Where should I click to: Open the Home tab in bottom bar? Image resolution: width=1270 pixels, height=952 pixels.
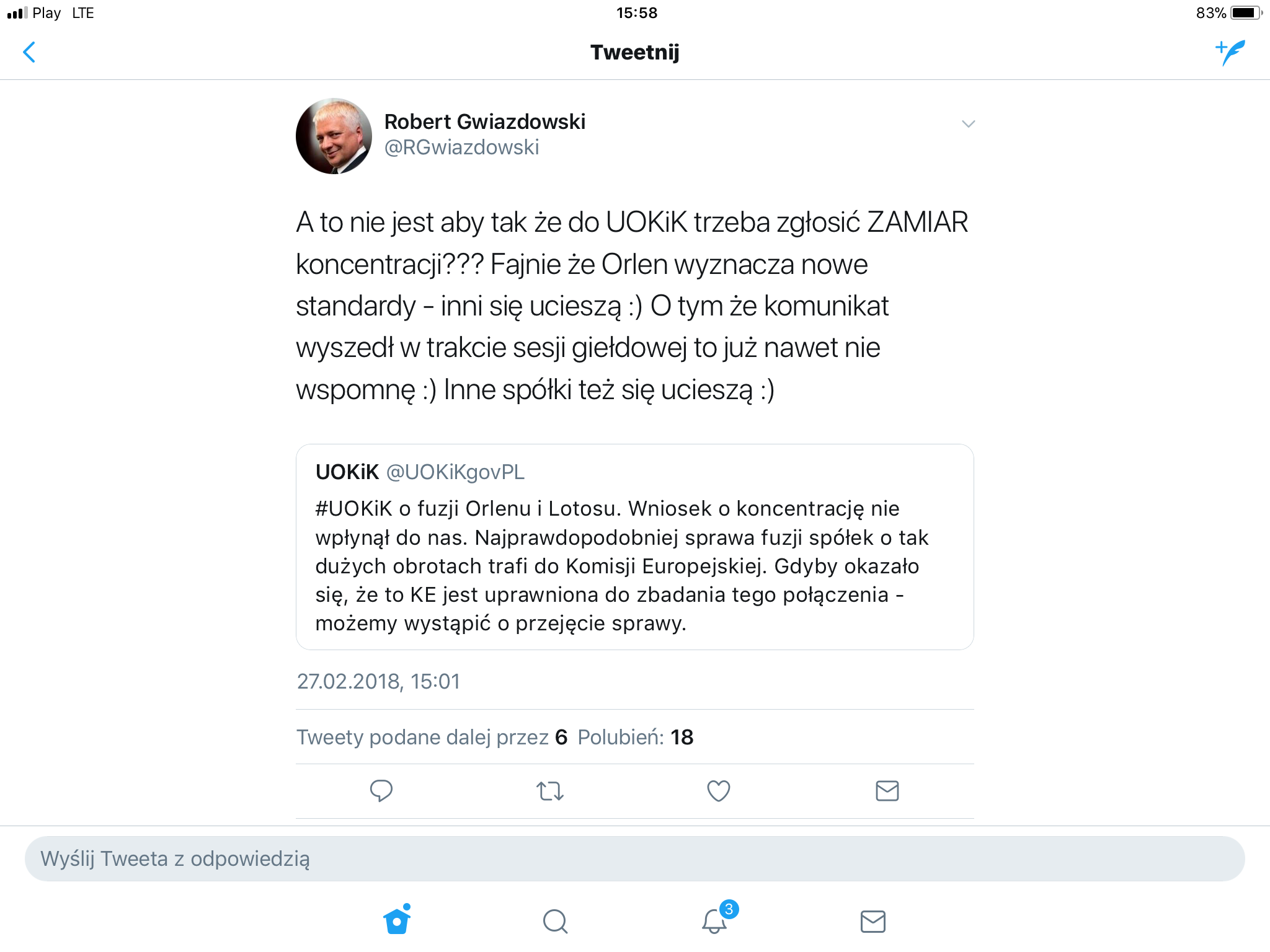coord(397,920)
